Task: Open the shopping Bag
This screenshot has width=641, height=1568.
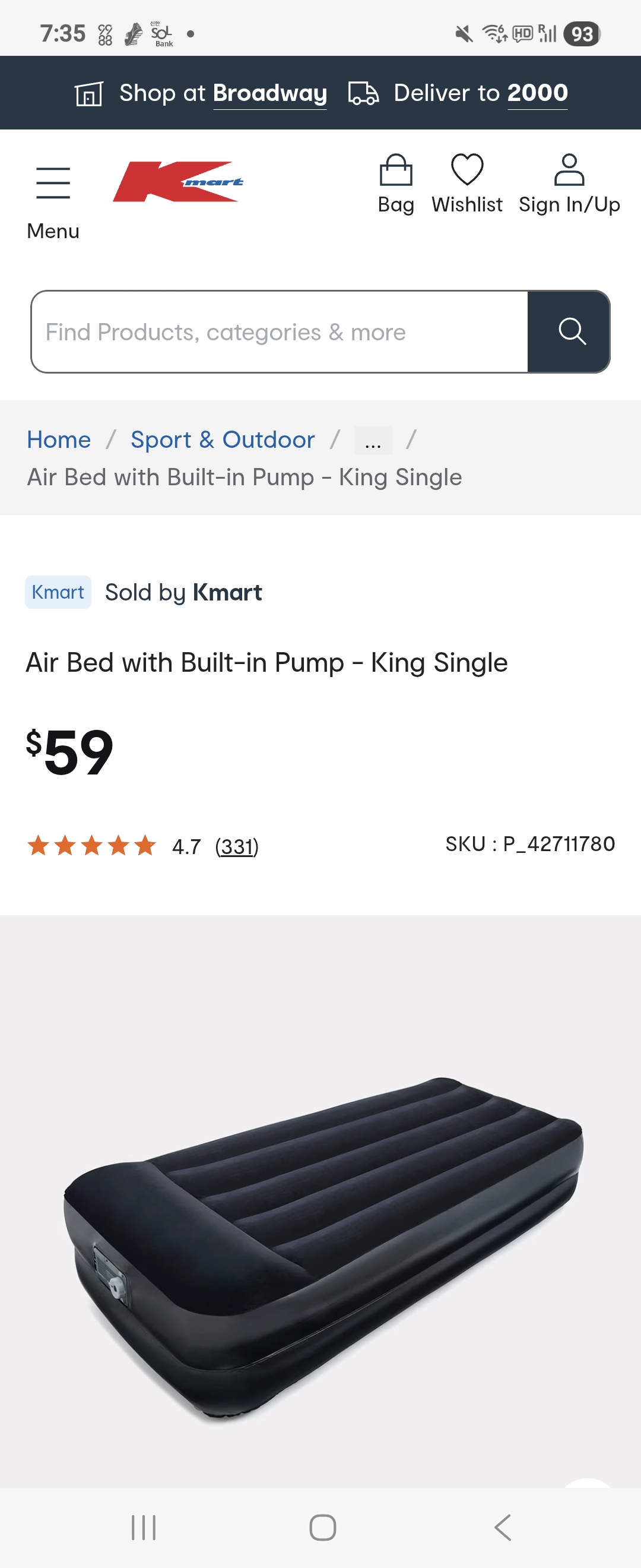Action: click(x=395, y=170)
